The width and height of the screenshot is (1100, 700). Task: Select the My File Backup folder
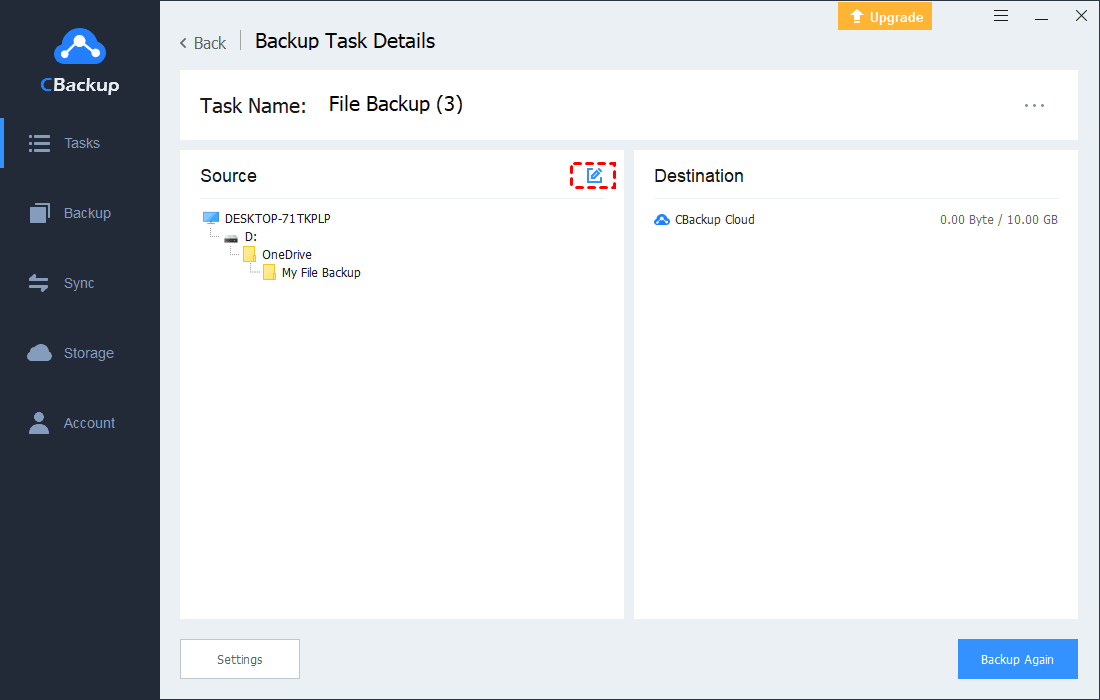pyautogui.click(x=320, y=273)
